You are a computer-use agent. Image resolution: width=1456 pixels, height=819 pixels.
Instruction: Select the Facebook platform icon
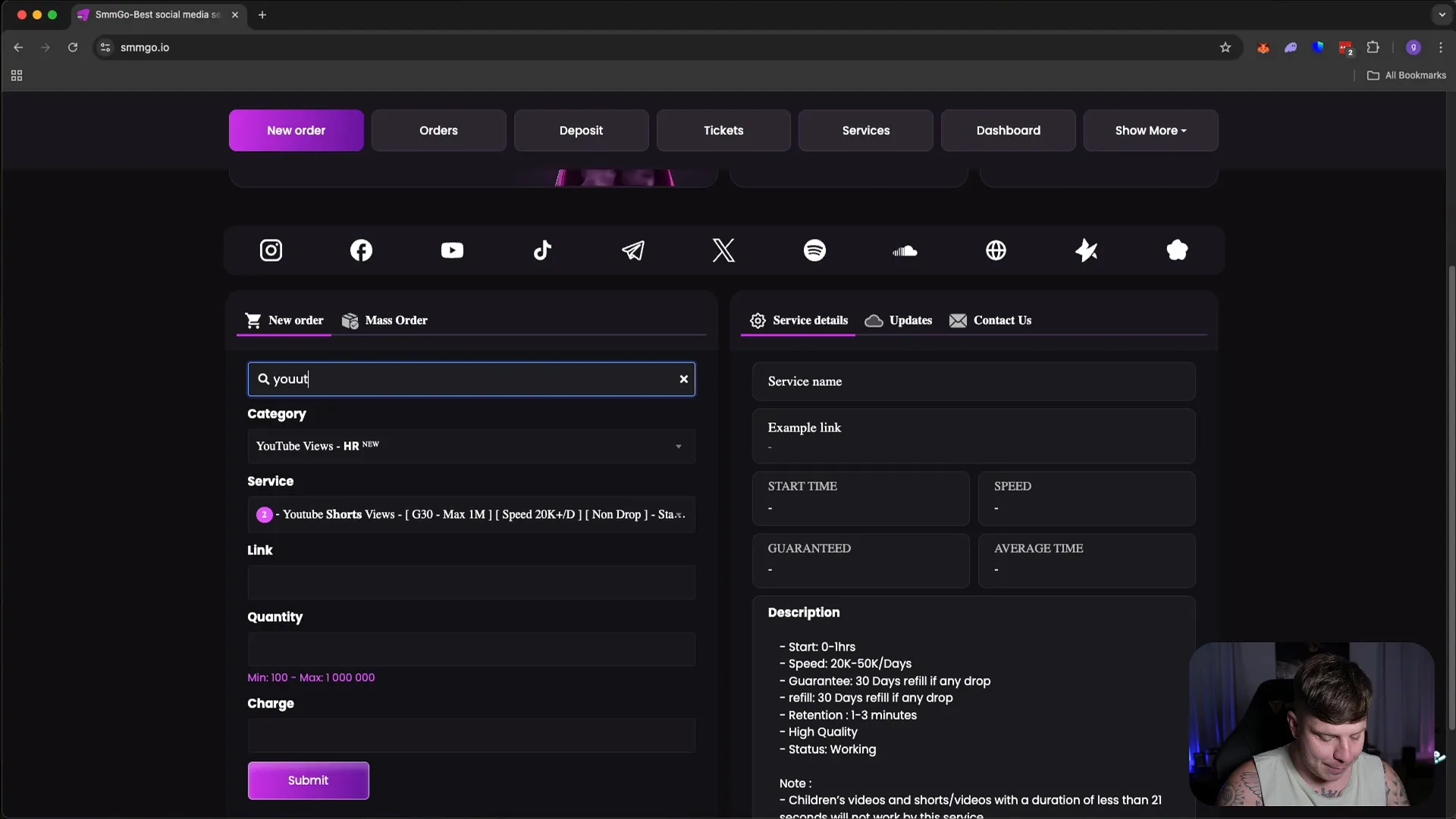click(361, 250)
